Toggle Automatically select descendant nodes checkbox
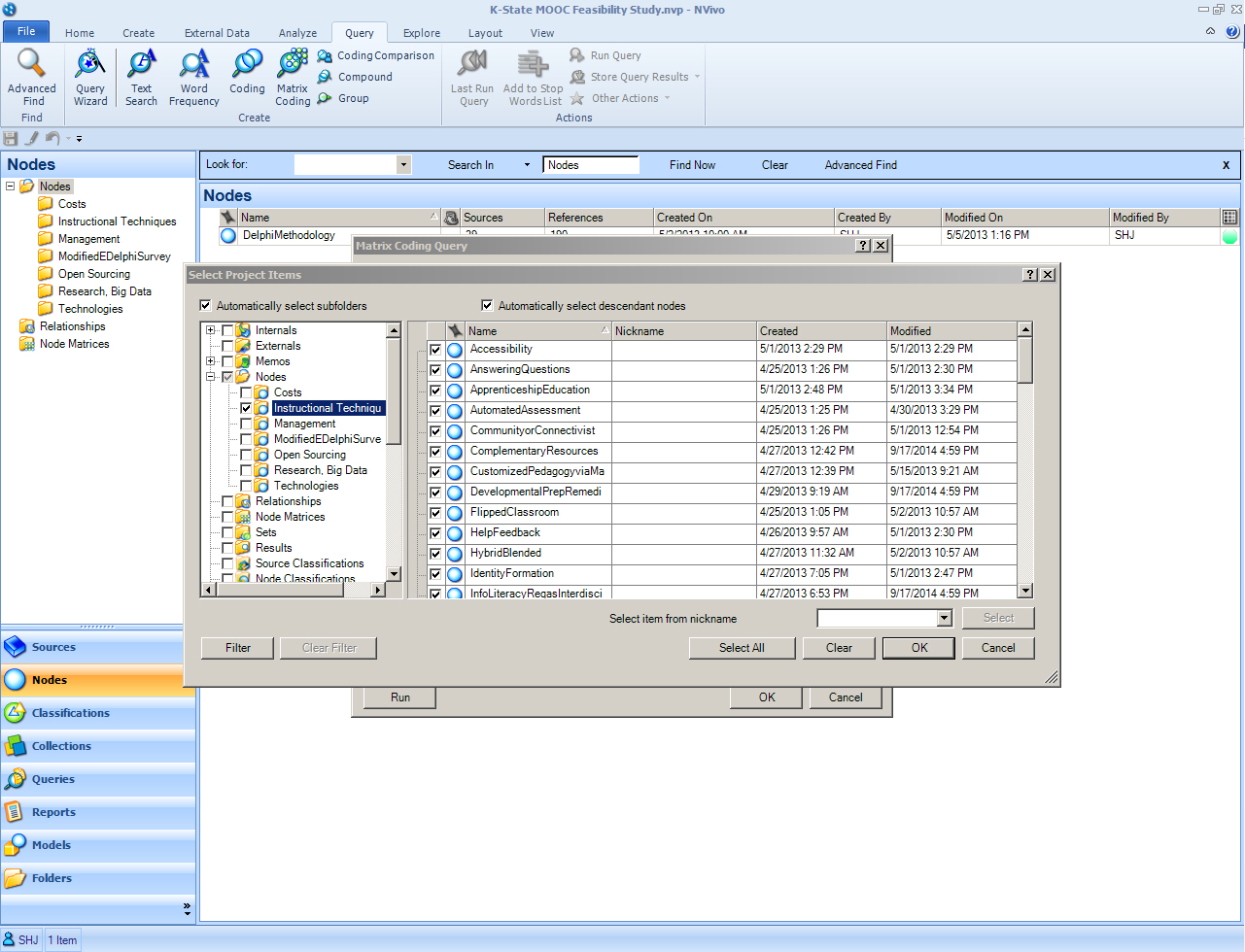The image size is (1245, 952). (487, 306)
